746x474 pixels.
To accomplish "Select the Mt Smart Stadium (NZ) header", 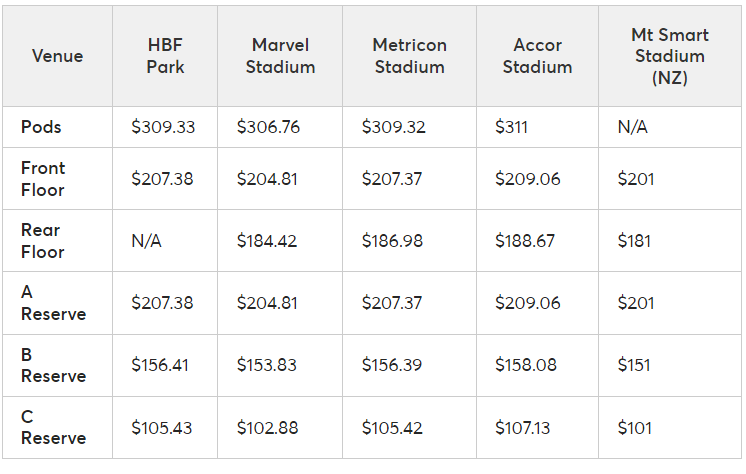I will [668, 56].
